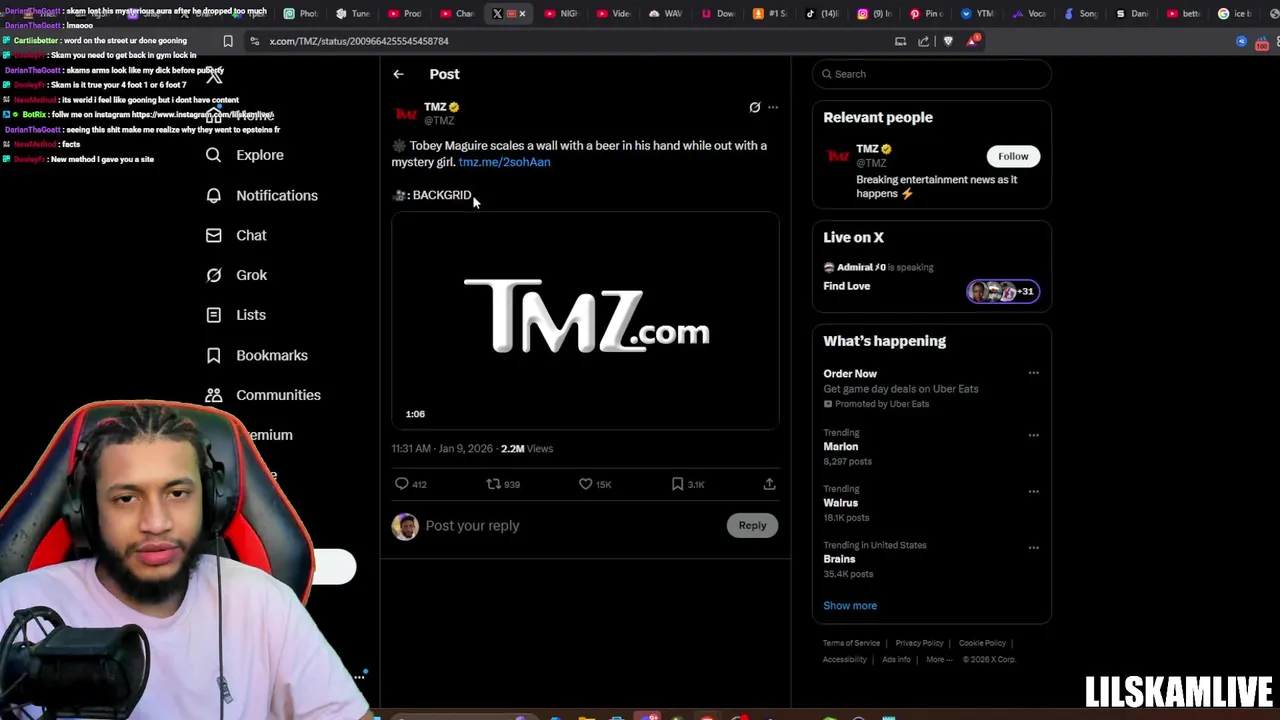Image resolution: width=1280 pixels, height=720 pixels.
Task: Open the Walrus trending topic
Action: coord(841,503)
